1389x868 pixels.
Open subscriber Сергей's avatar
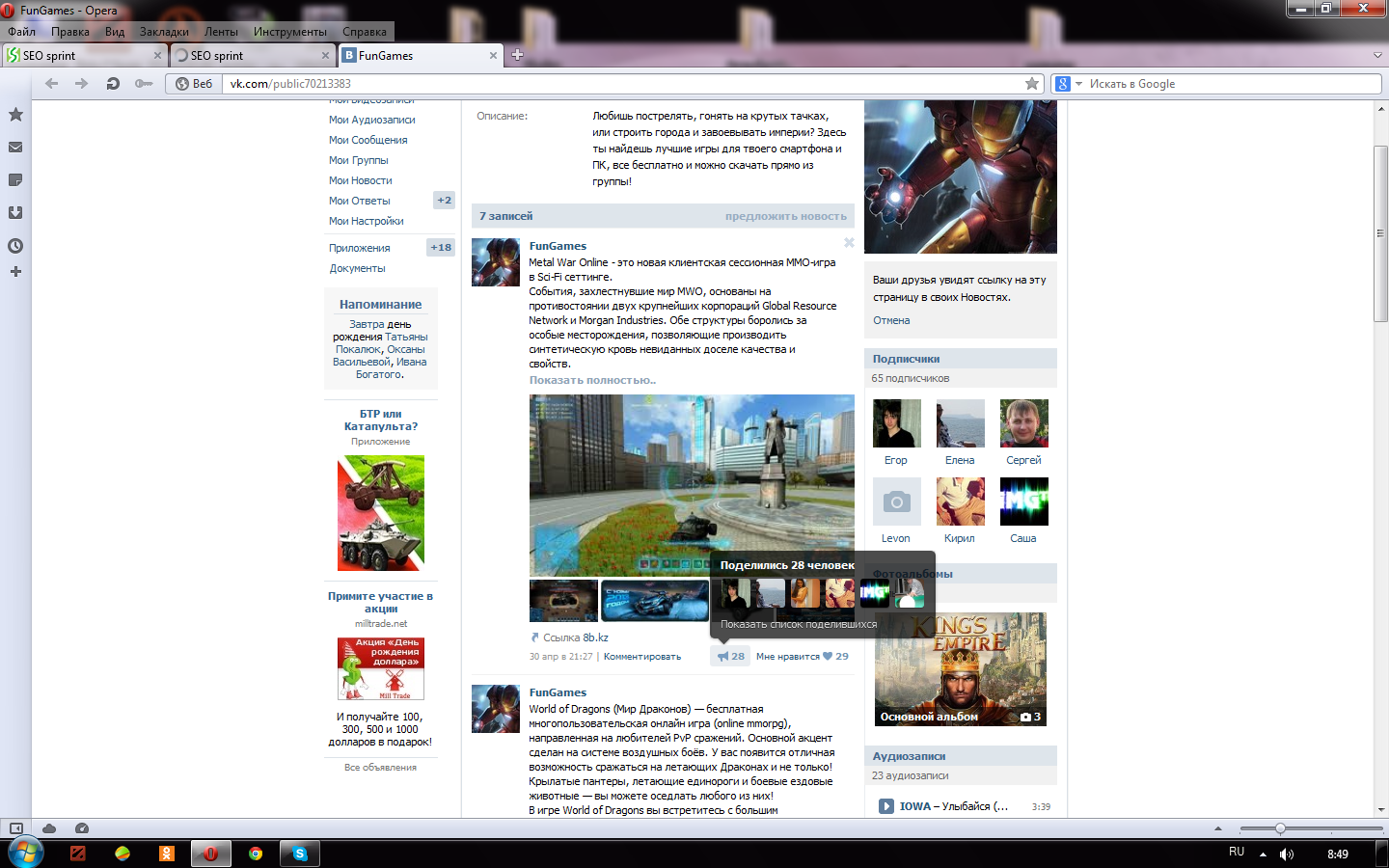pos(1024,423)
